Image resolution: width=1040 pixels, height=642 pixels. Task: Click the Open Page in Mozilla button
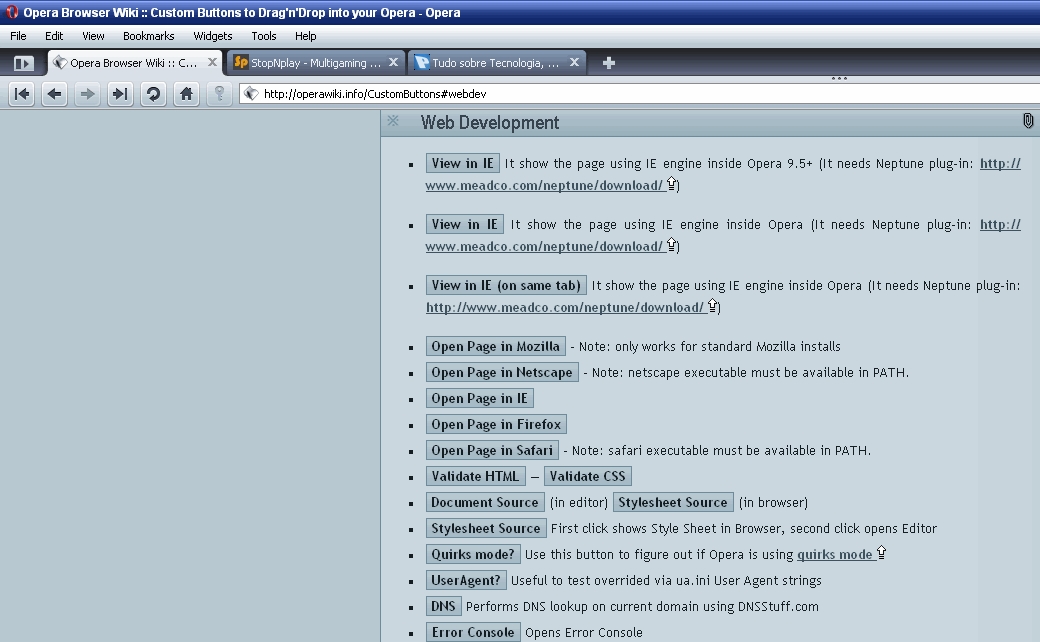pyautogui.click(x=495, y=346)
